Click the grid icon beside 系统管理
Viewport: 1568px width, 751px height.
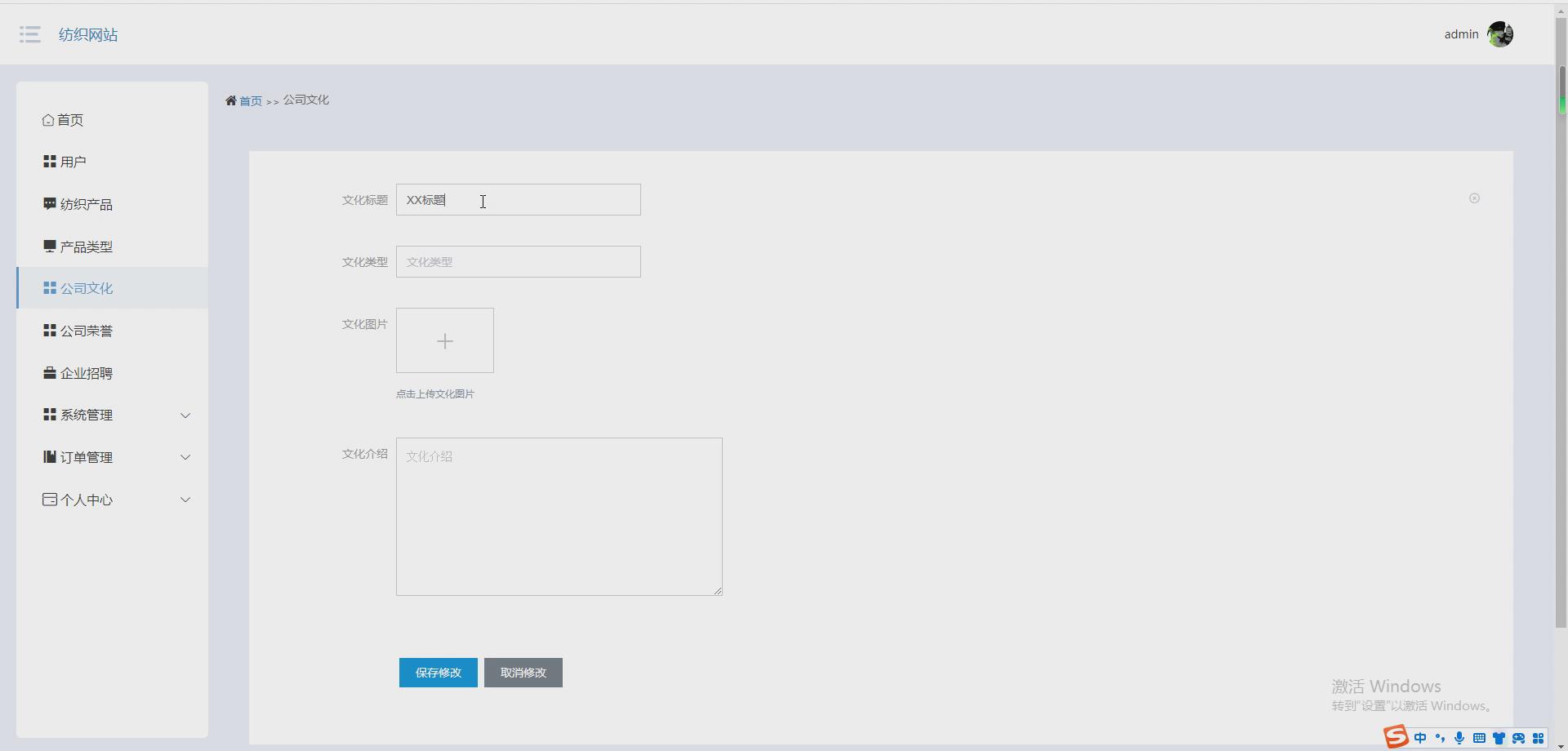point(50,415)
